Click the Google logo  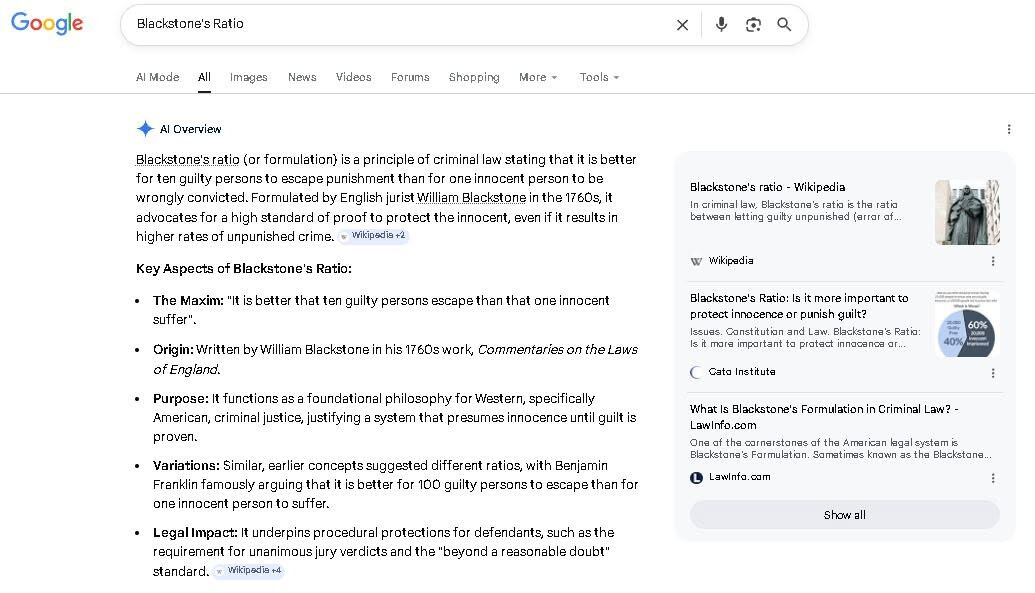click(47, 23)
